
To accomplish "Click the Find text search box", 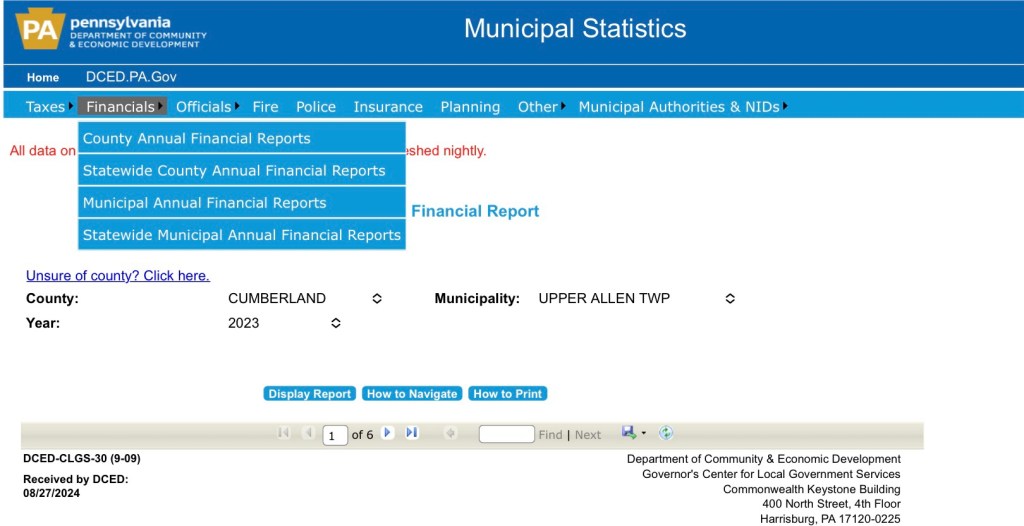I will (506, 434).
